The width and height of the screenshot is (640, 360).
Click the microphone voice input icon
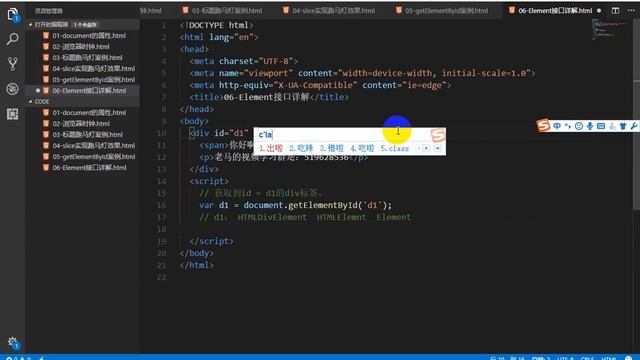coord(590,126)
